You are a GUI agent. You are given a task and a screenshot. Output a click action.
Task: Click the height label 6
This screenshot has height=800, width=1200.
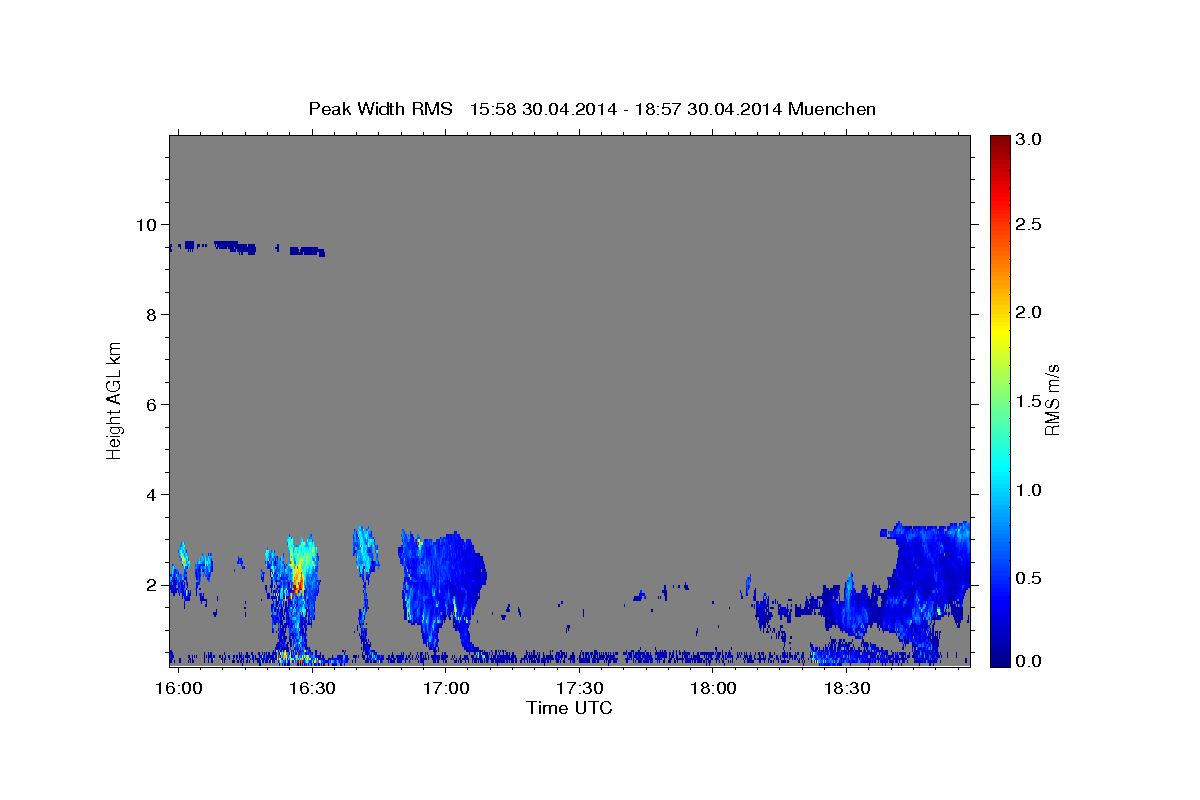tap(153, 405)
